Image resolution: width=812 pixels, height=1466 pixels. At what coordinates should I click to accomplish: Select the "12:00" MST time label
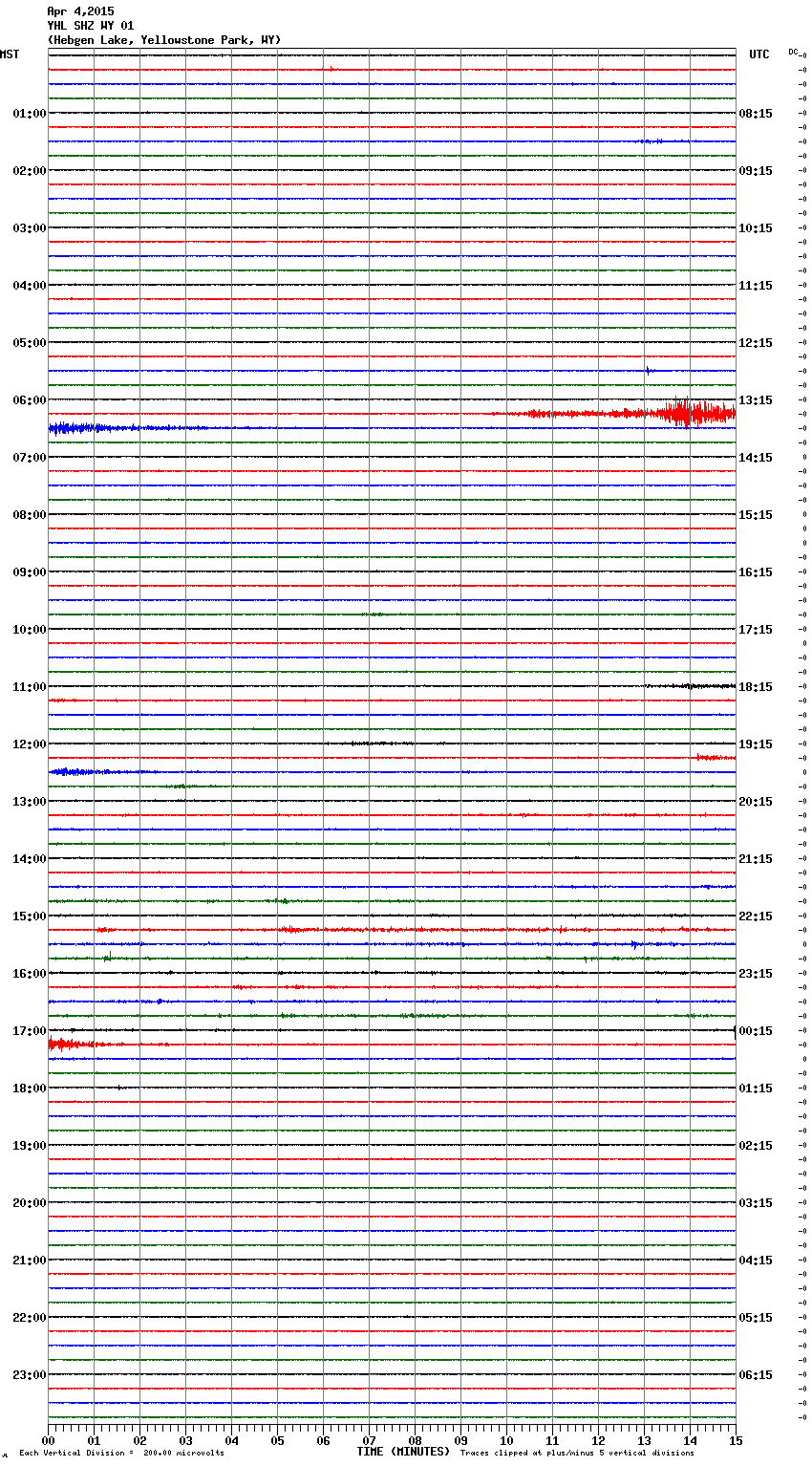click(x=30, y=744)
